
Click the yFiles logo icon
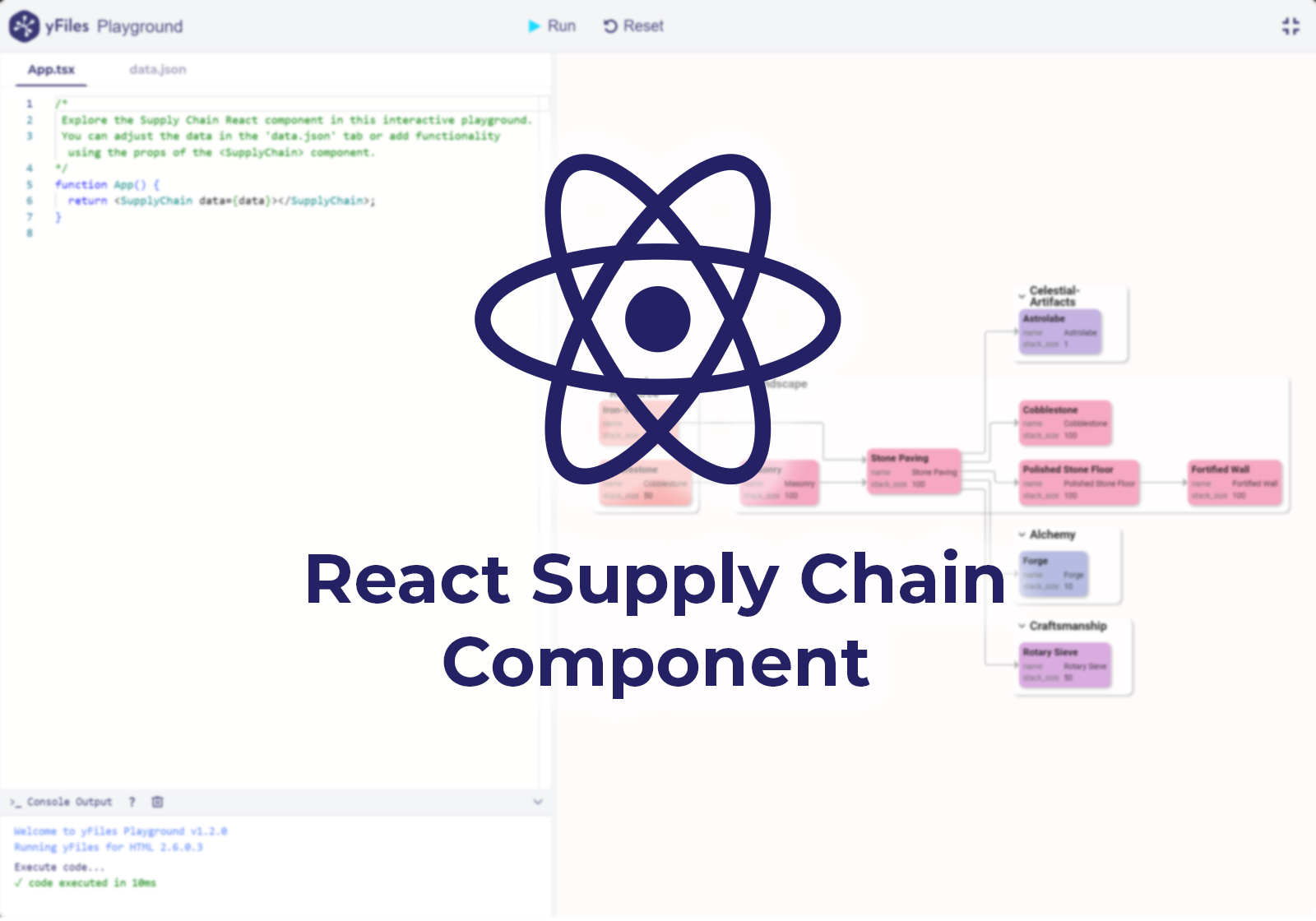(25, 25)
